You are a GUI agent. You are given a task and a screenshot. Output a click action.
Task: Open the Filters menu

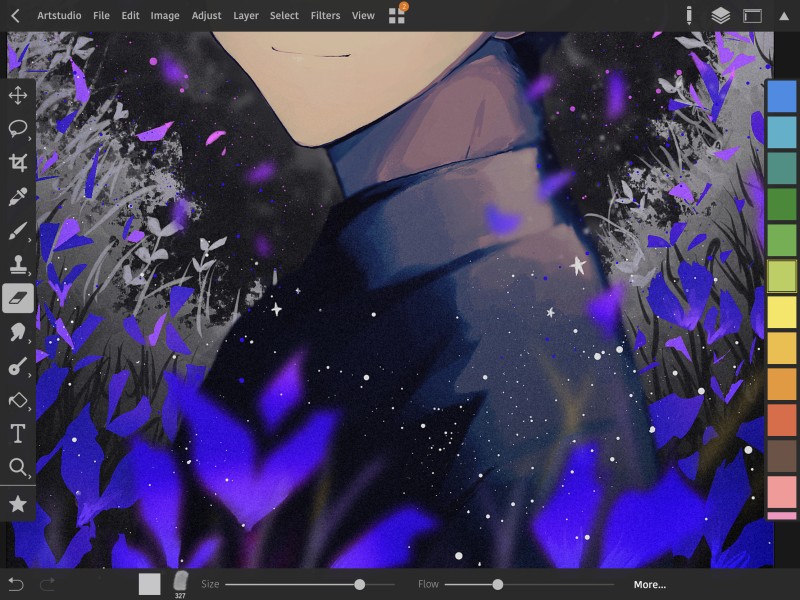(x=325, y=16)
